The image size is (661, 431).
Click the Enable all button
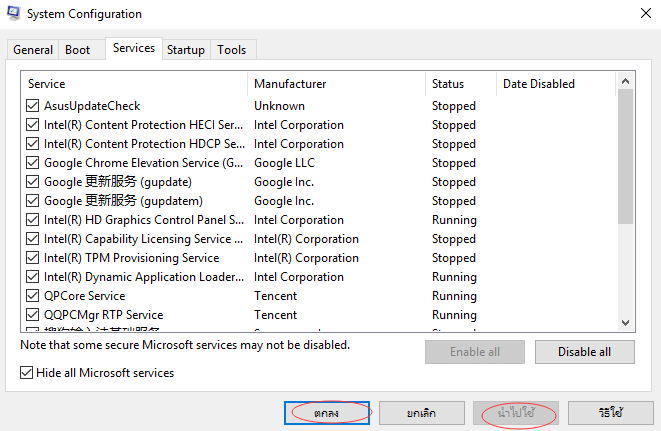(475, 352)
